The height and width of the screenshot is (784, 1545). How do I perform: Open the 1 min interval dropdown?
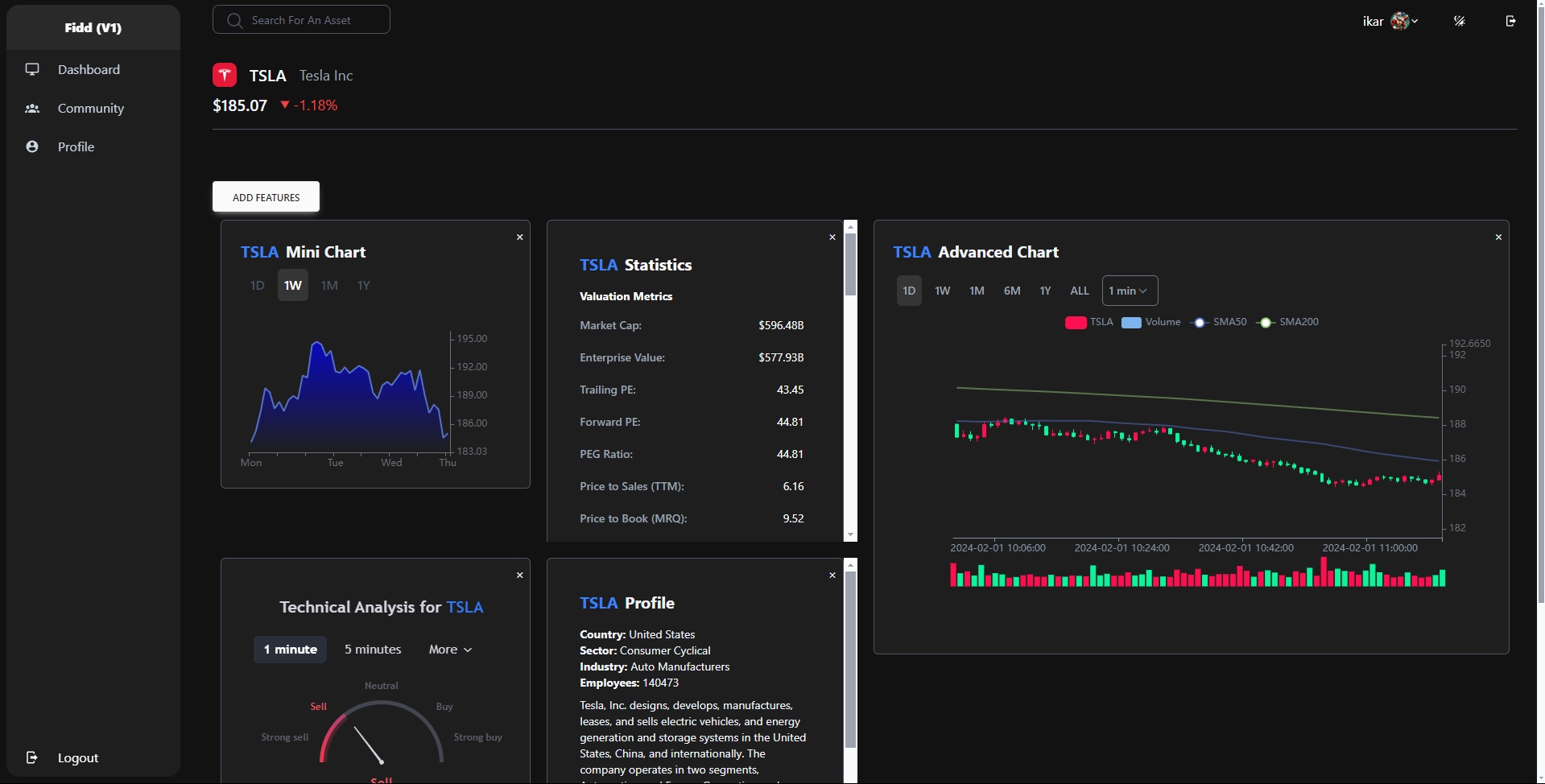1130,291
